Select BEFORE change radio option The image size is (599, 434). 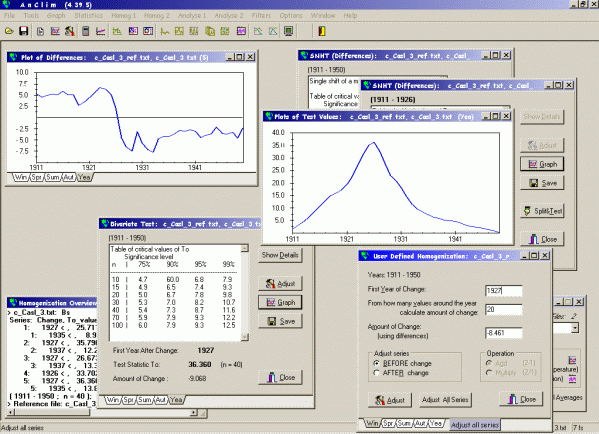pyautogui.click(x=377, y=363)
